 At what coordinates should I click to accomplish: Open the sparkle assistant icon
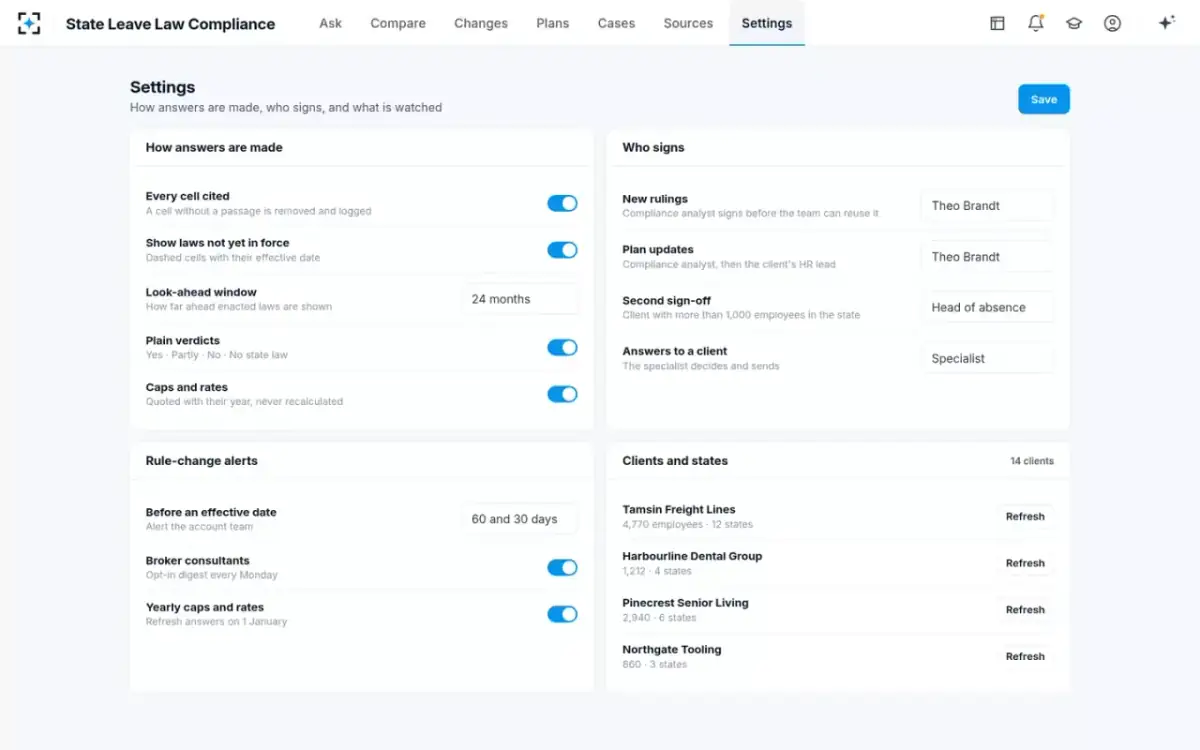(x=1166, y=23)
